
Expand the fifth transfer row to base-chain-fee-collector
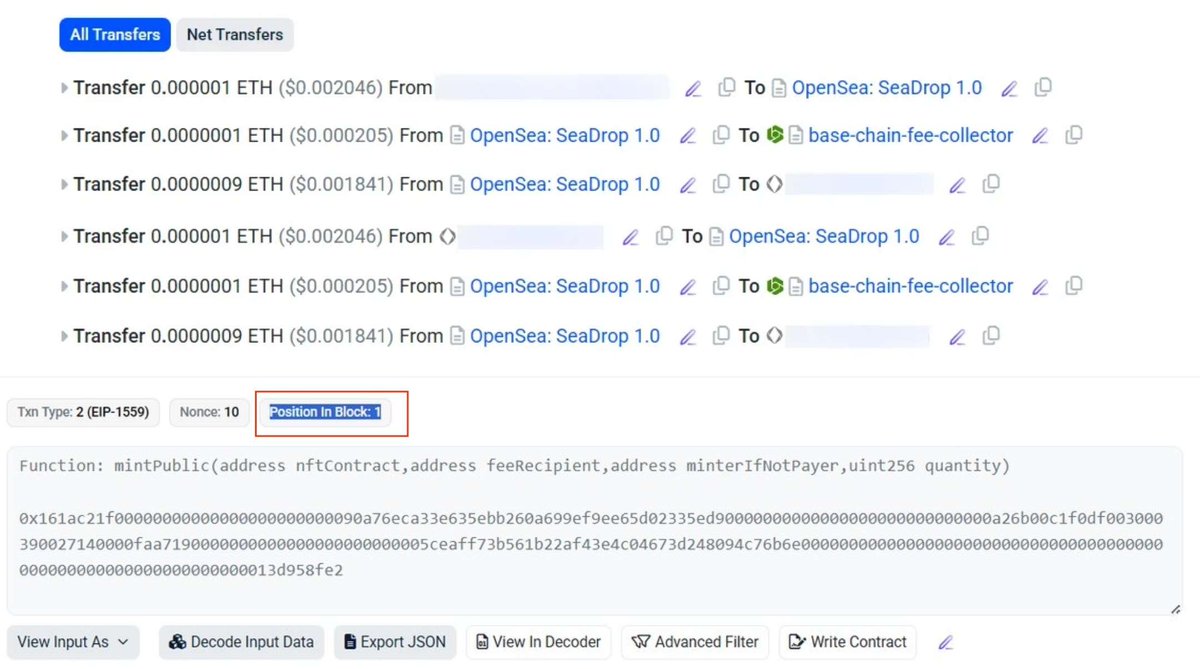click(65, 286)
